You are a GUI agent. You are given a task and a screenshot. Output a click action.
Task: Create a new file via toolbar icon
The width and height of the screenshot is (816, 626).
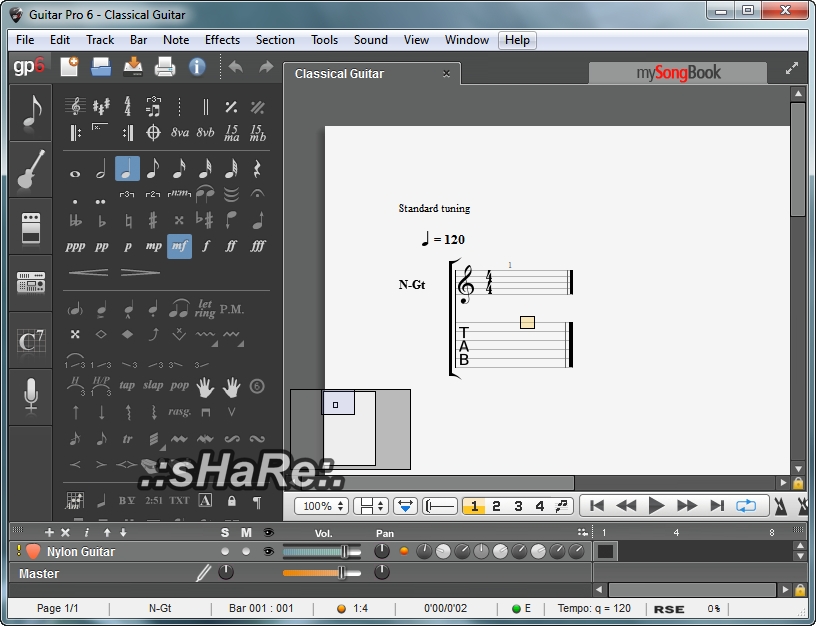click(x=69, y=67)
